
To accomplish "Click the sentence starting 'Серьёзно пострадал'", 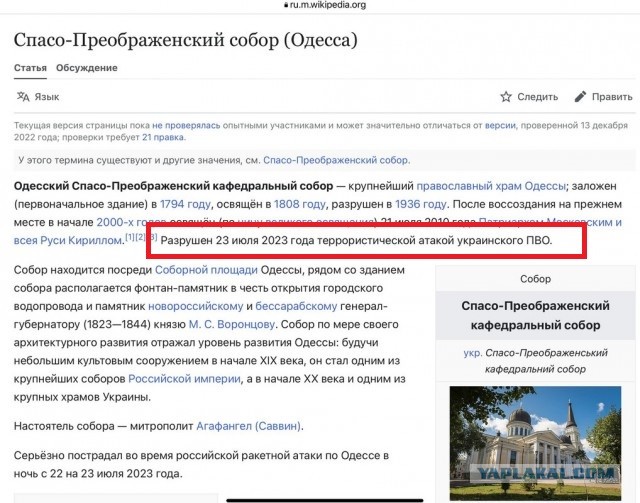I will tap(201, 465).
